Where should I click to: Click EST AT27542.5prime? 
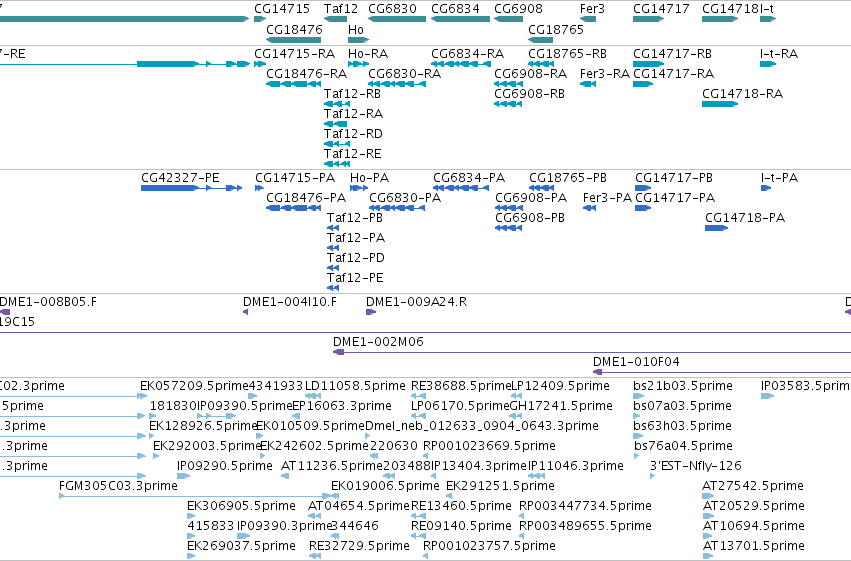[753, 486]
